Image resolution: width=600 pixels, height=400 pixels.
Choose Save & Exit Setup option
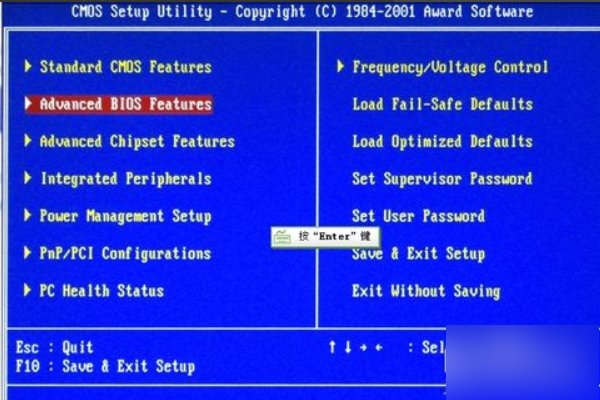419,253
